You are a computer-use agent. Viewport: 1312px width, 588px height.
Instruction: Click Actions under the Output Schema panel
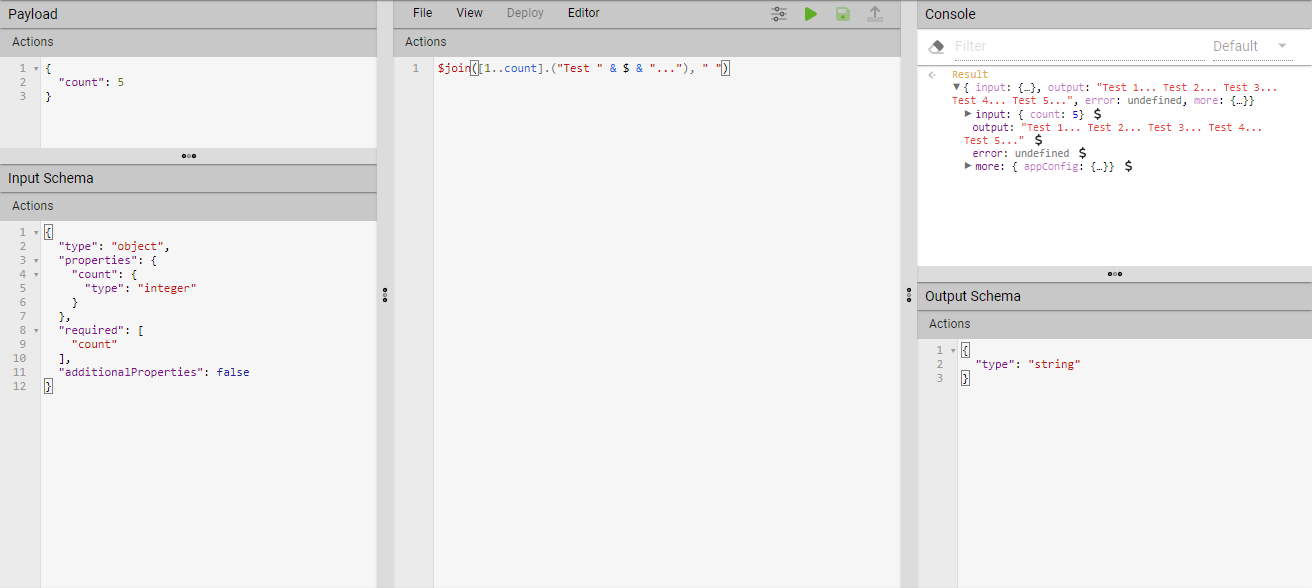click(x=950, y=324)
